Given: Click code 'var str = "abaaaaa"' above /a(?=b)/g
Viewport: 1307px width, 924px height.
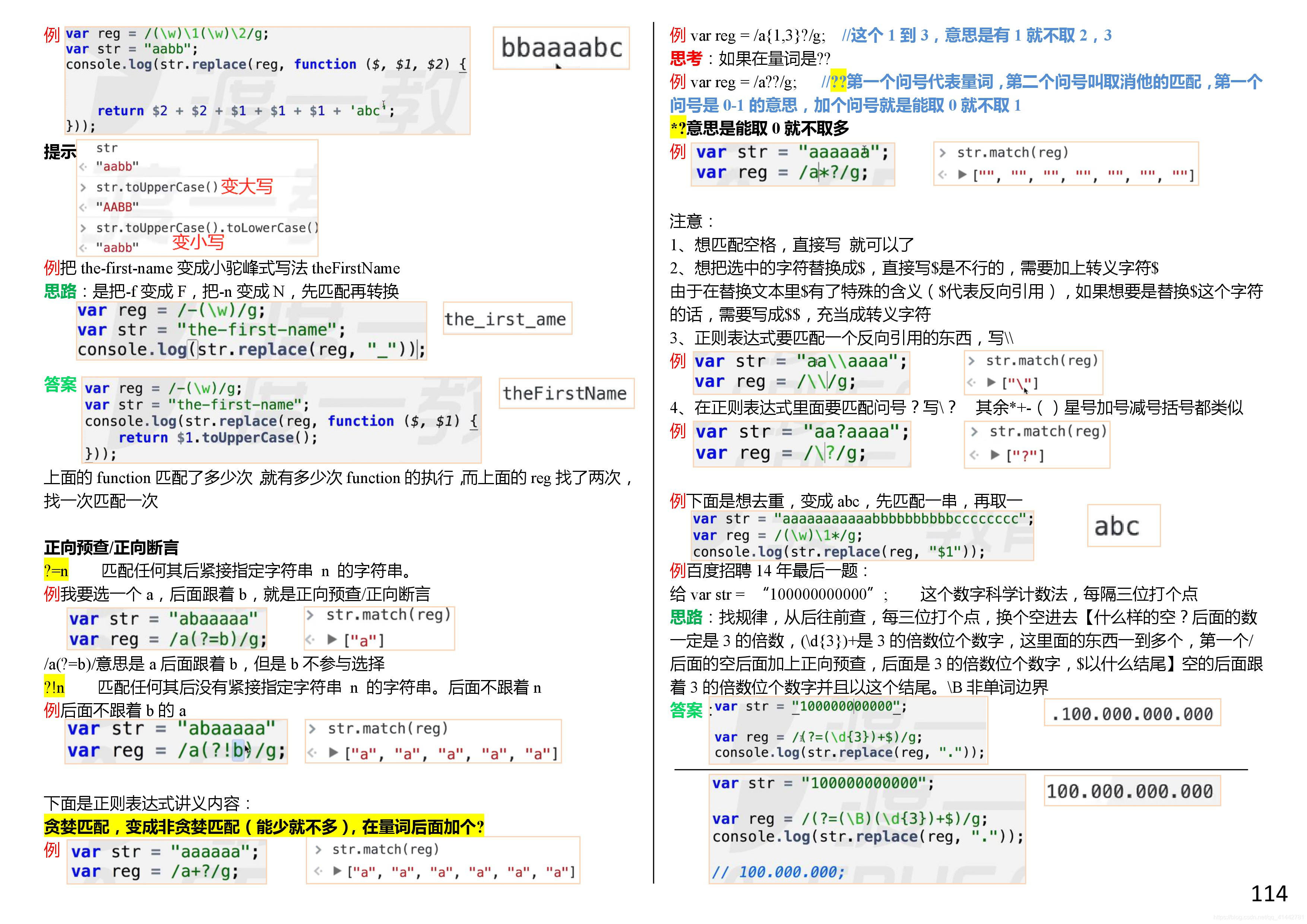Looking at the screenshot, I should (x=163, y=619).
